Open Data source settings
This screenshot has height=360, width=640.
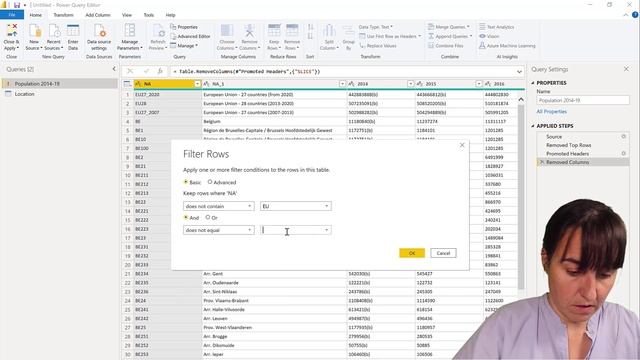coord(99,37)
